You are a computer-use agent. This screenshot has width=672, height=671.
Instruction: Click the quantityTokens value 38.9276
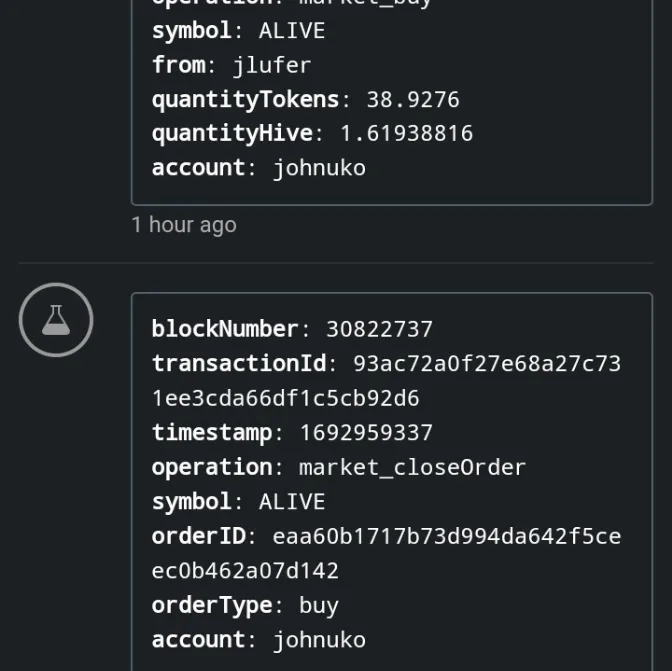[412, 100]
